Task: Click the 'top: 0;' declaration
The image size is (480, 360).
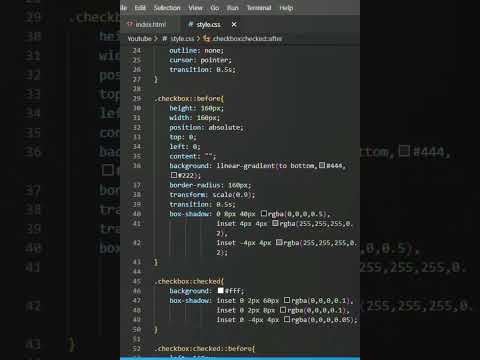Action: coord(183,137)
